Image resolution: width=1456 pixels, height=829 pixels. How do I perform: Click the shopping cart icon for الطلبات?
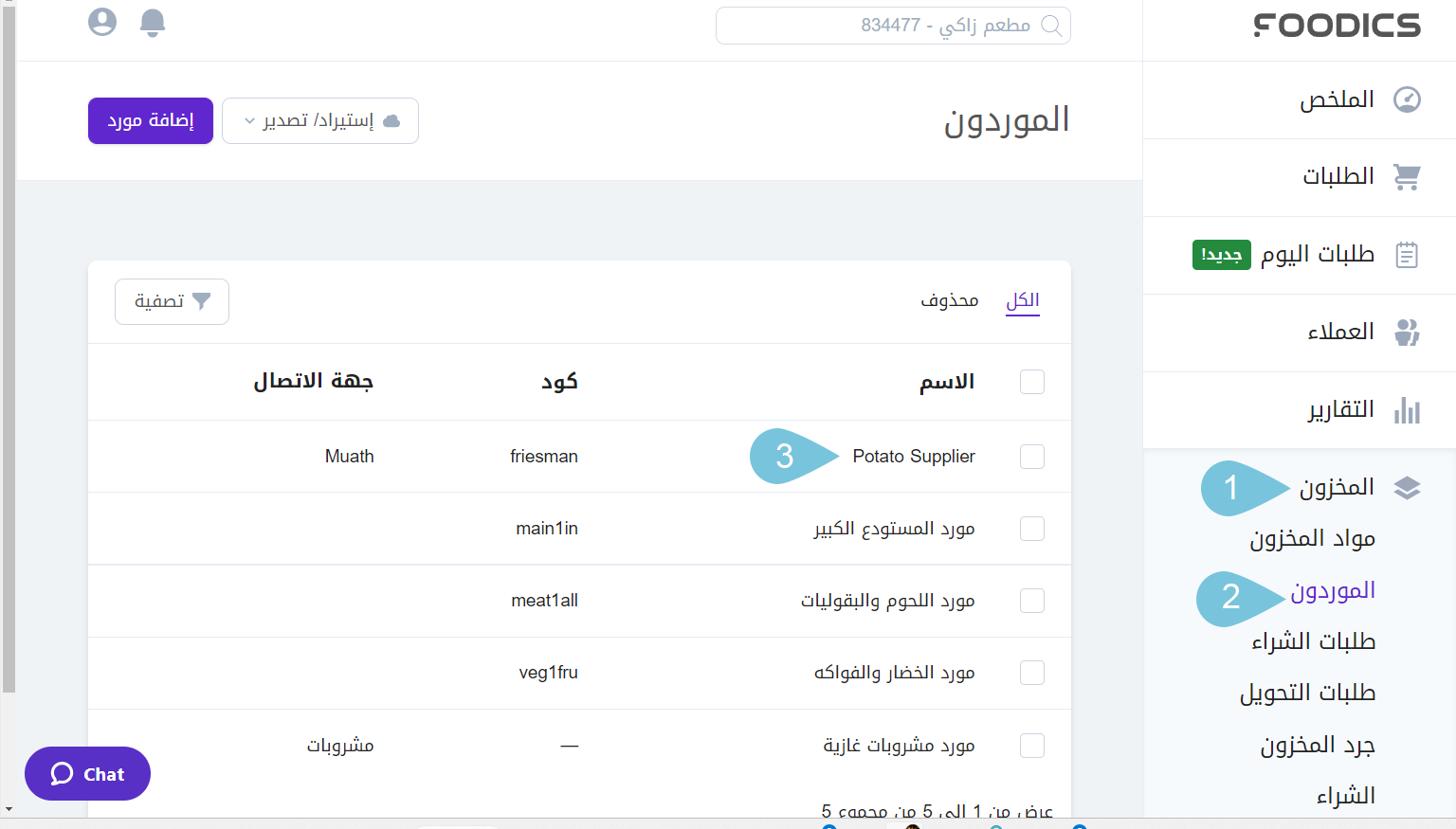click(1407, 176)
